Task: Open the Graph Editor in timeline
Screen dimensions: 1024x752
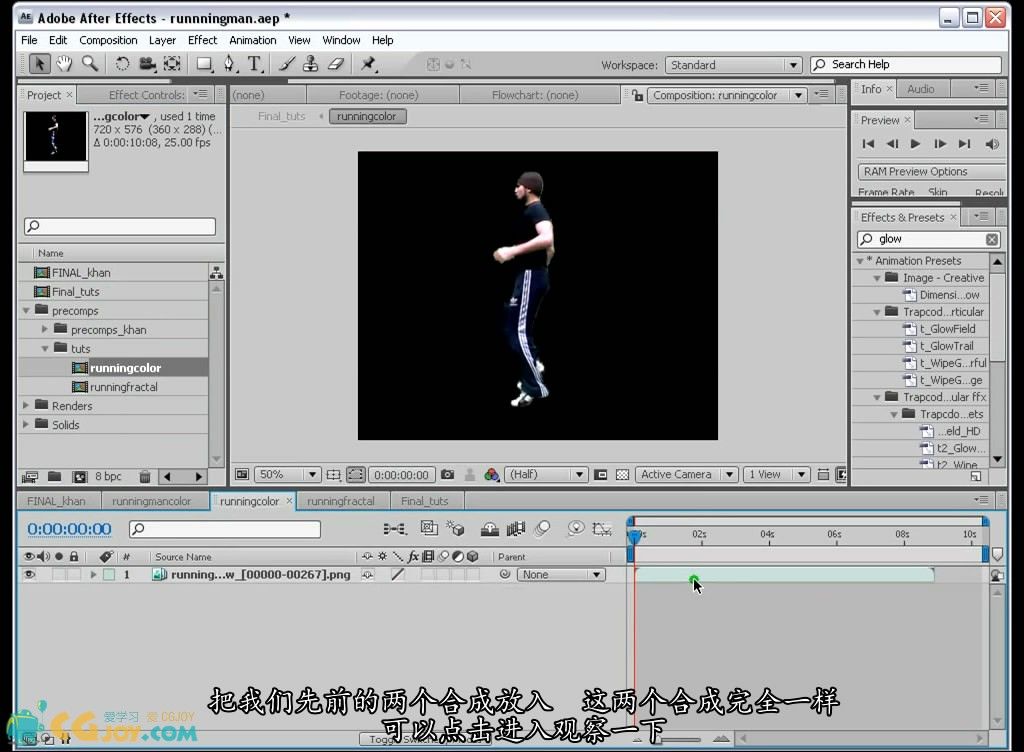Action: click(601, 528)
